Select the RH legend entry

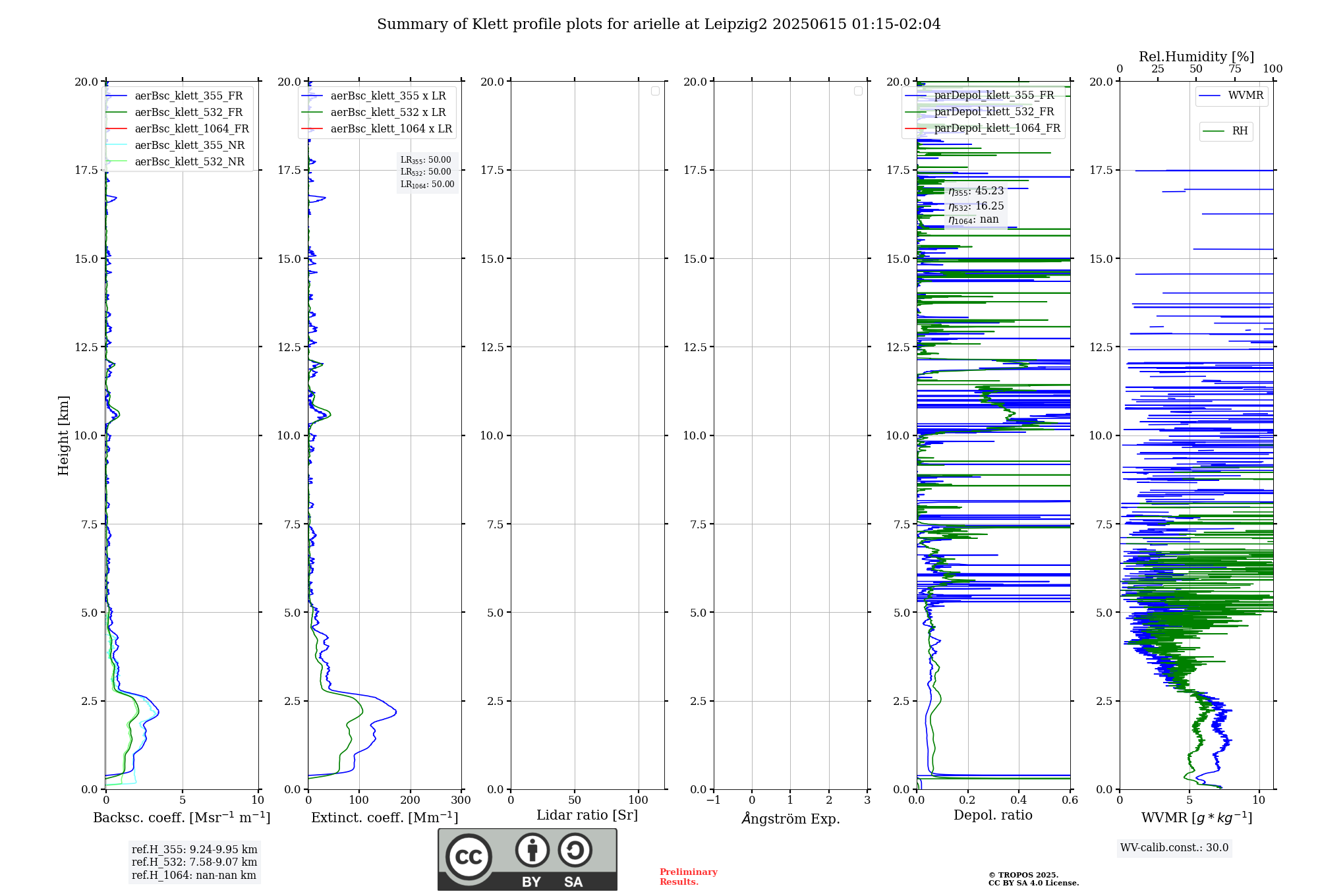pos(1240,131)
